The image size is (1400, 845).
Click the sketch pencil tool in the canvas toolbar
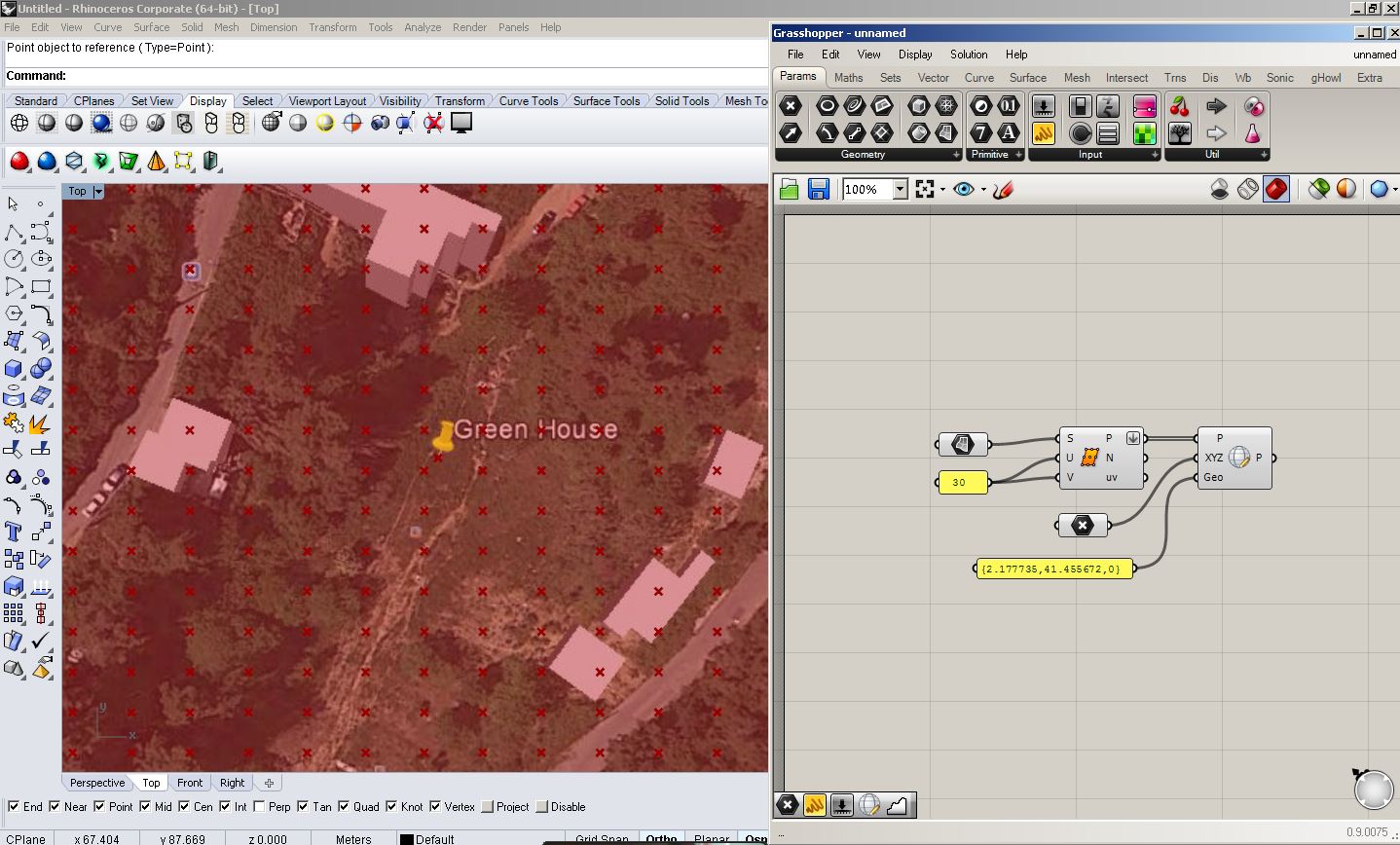[x=1003, y=189]
